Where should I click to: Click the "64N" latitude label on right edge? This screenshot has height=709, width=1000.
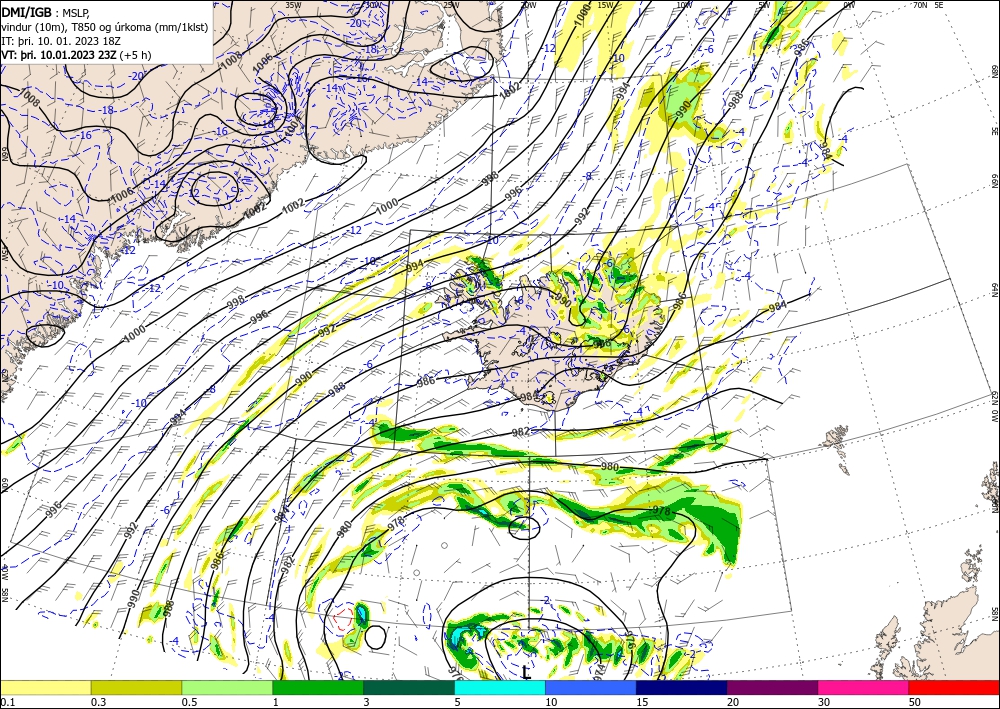tap(994, 289)
